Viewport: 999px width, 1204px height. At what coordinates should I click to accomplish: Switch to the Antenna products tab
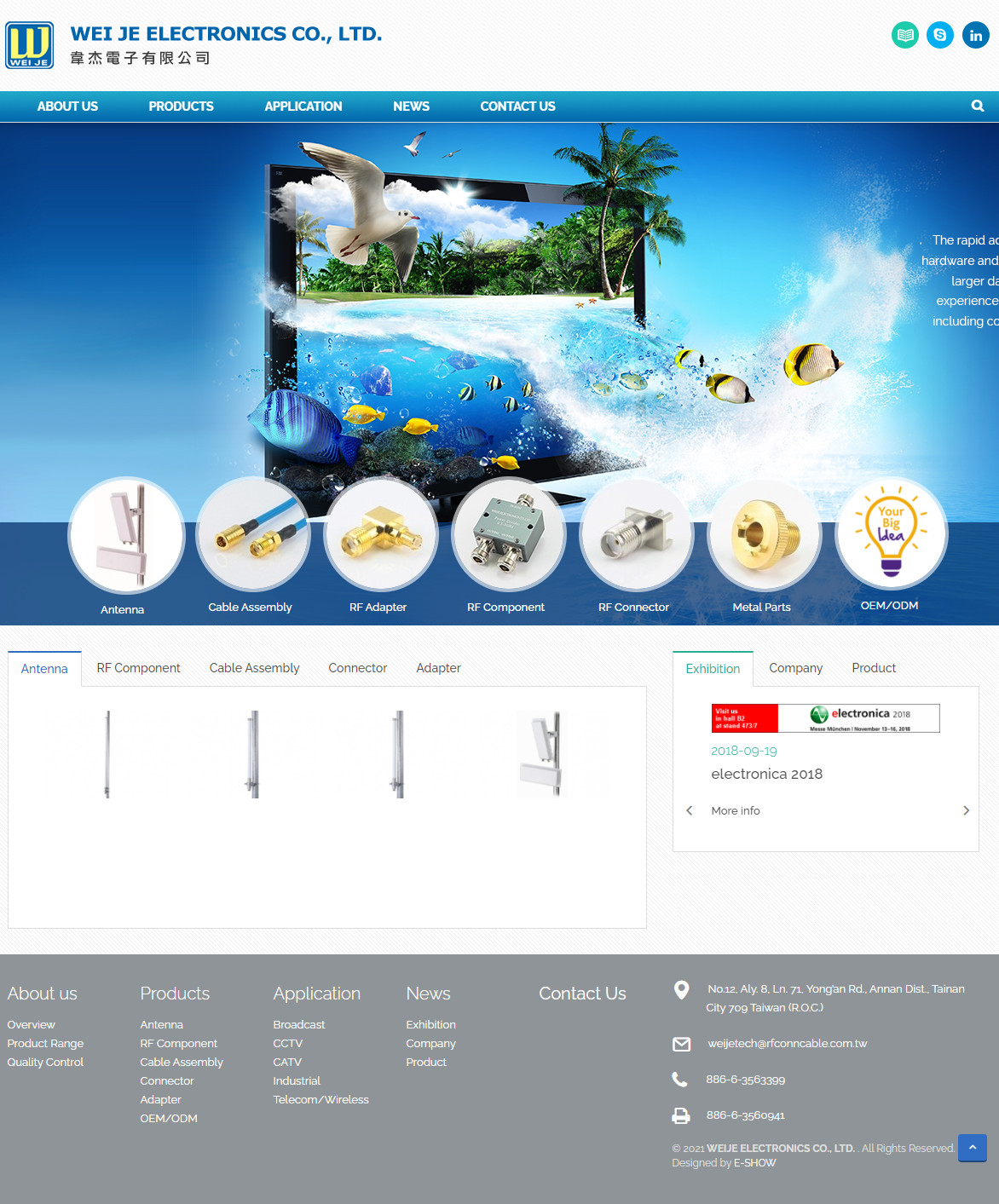click(x=44, y=669)
